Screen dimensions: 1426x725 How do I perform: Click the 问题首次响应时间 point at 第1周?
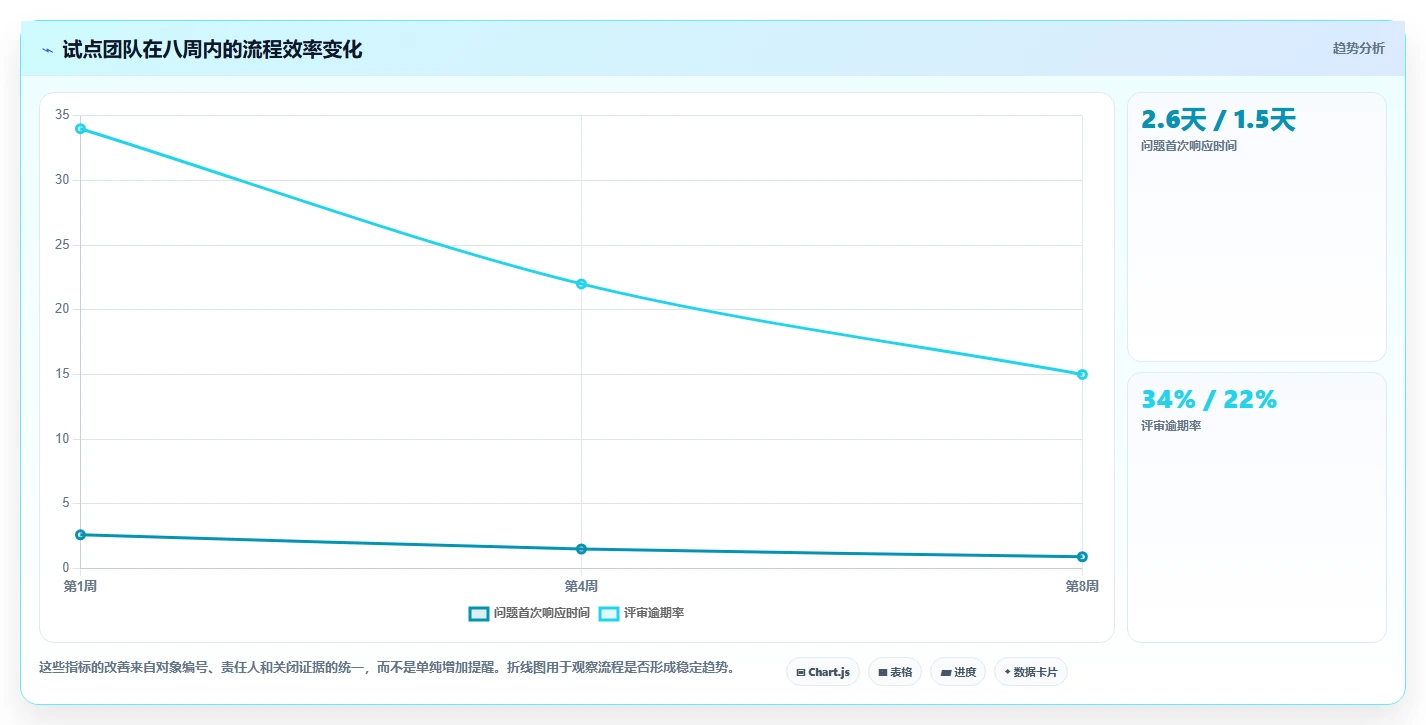pos(80,535)
